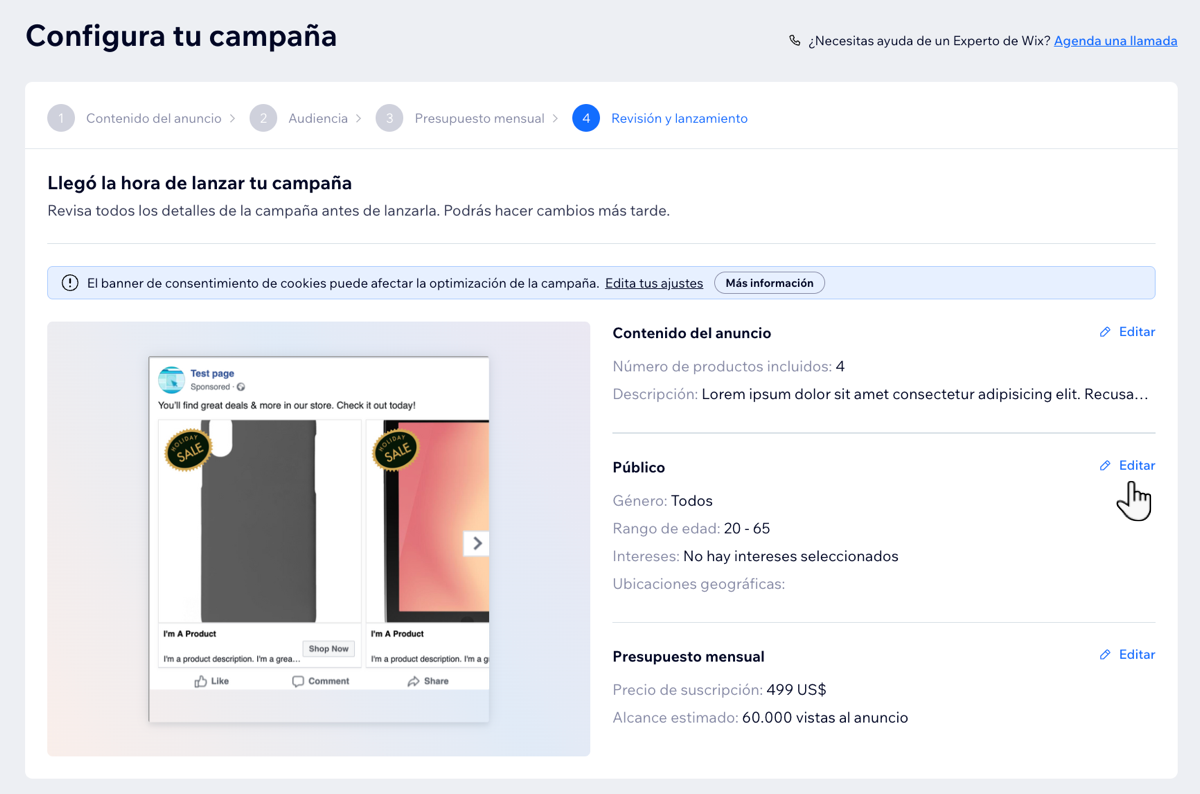Screen dimensions: 1200x794
Task: Click the chevron after 'Audiencia' step
Action: pos(359,118)
